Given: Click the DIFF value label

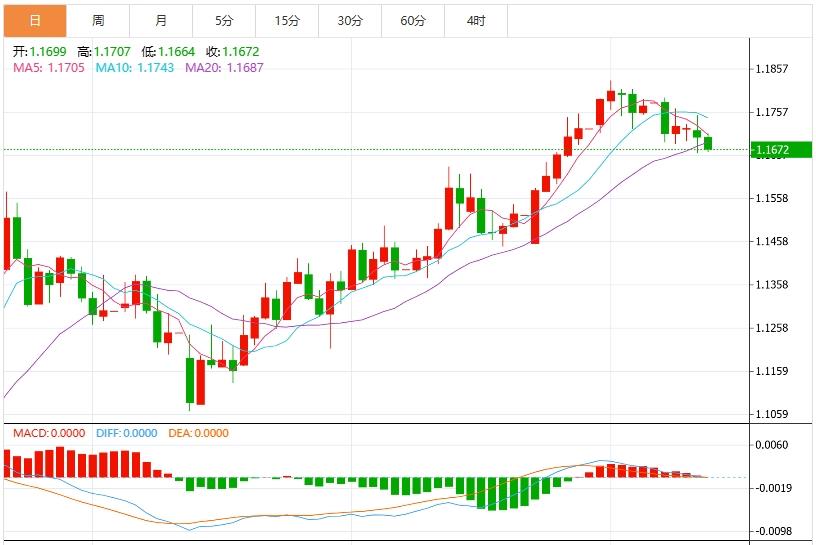Looking at the screenshot, I should point(126,433).
